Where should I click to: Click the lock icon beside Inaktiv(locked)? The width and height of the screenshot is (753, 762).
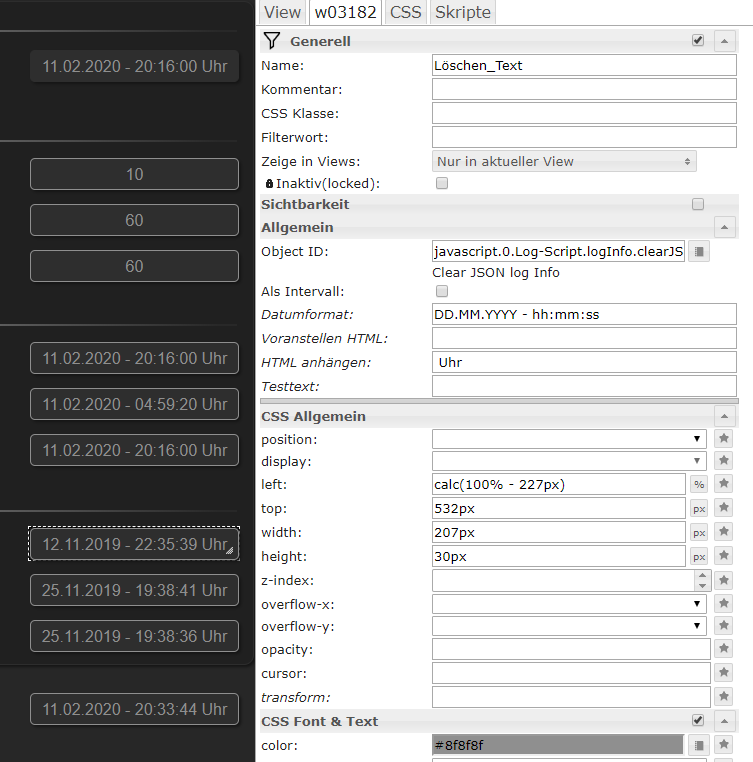click(x=269, y=184)
